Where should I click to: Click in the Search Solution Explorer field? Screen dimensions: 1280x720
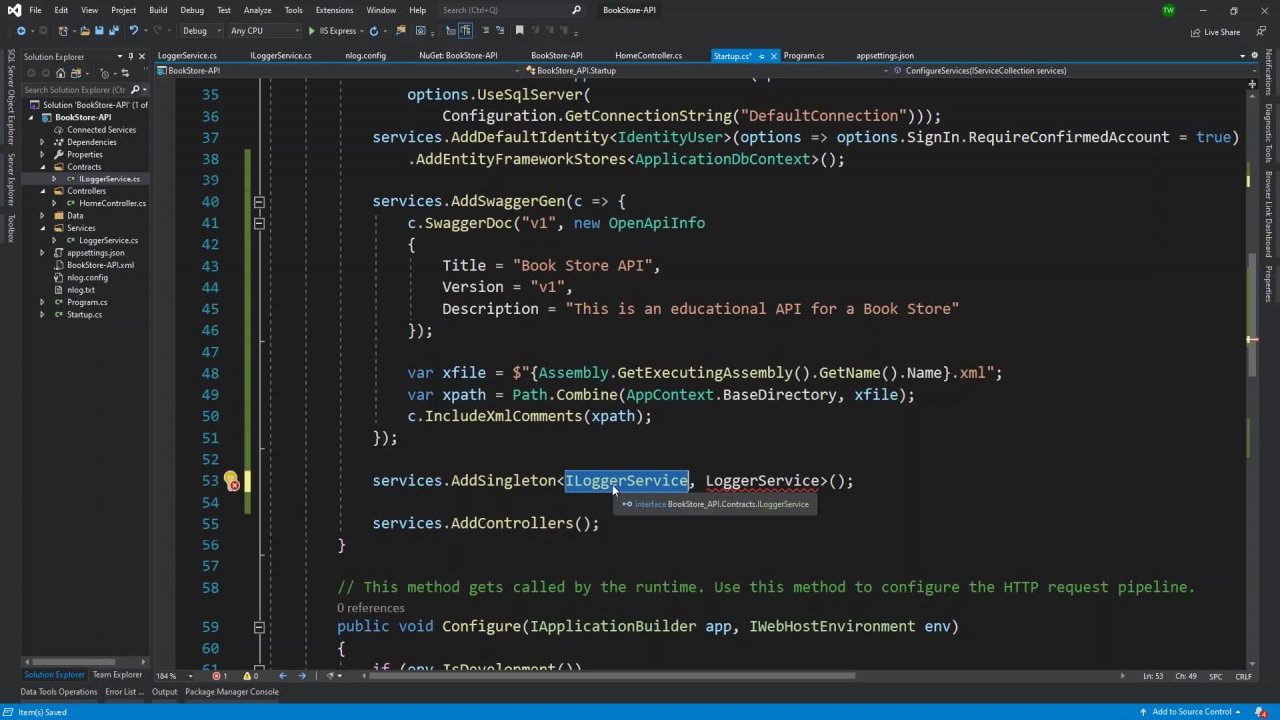[75, 90]
